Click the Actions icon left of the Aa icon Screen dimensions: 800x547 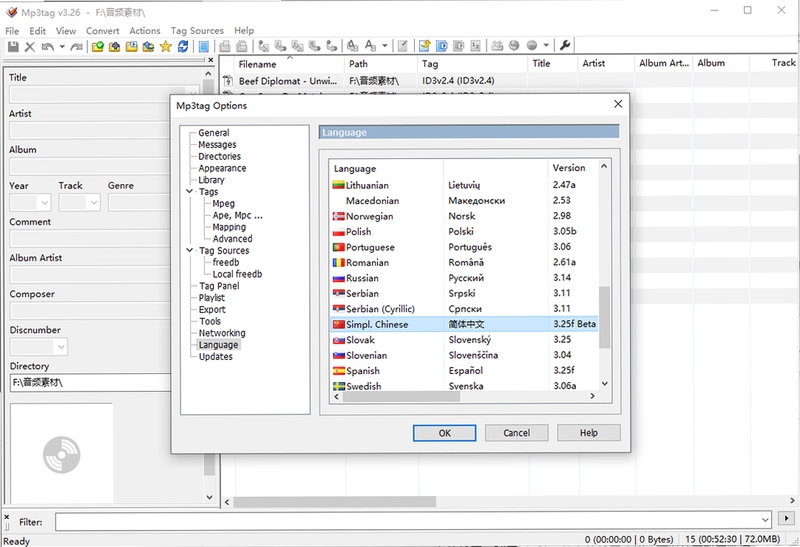[x=352, y=46]
